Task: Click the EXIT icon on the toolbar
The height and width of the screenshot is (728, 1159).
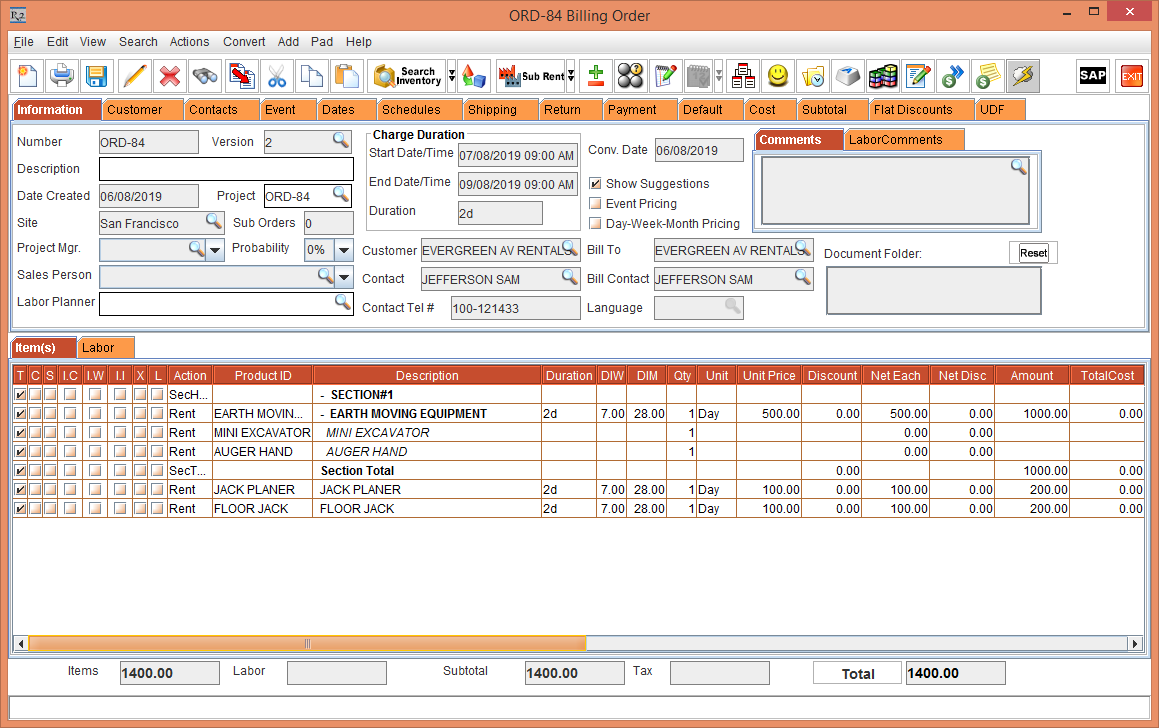Action: coord(1131,75)
